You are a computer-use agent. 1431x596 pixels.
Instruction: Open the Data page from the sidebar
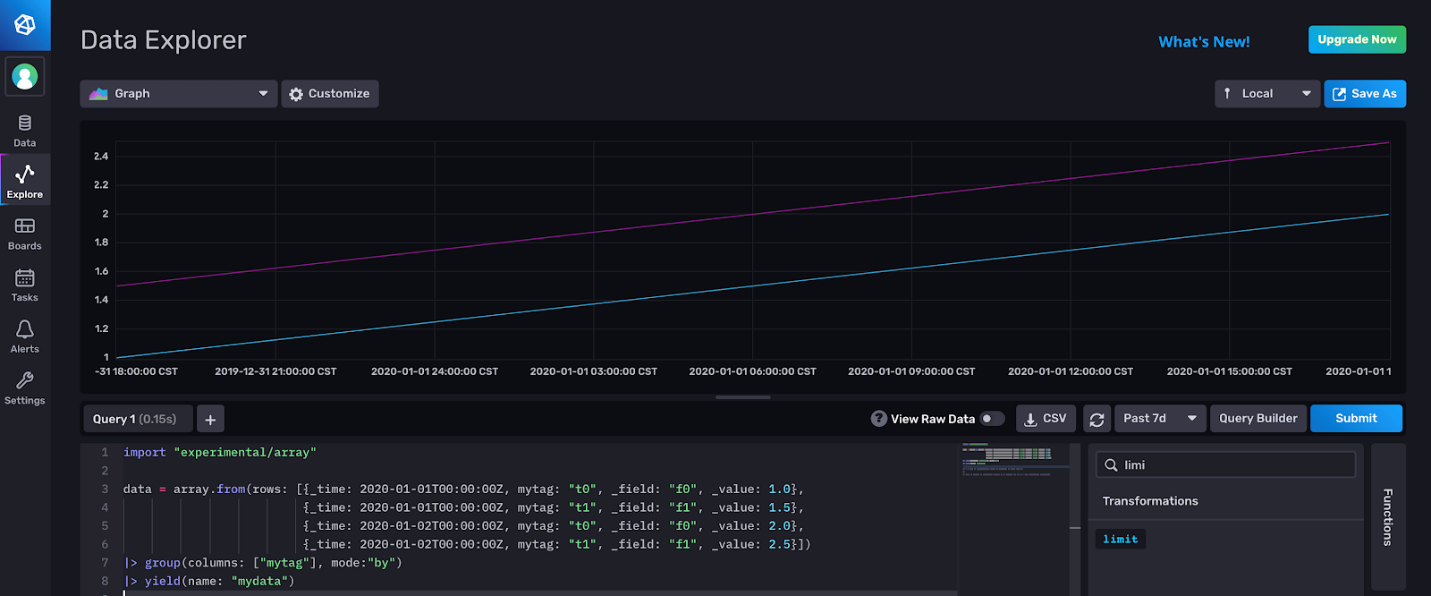[24, 130]
